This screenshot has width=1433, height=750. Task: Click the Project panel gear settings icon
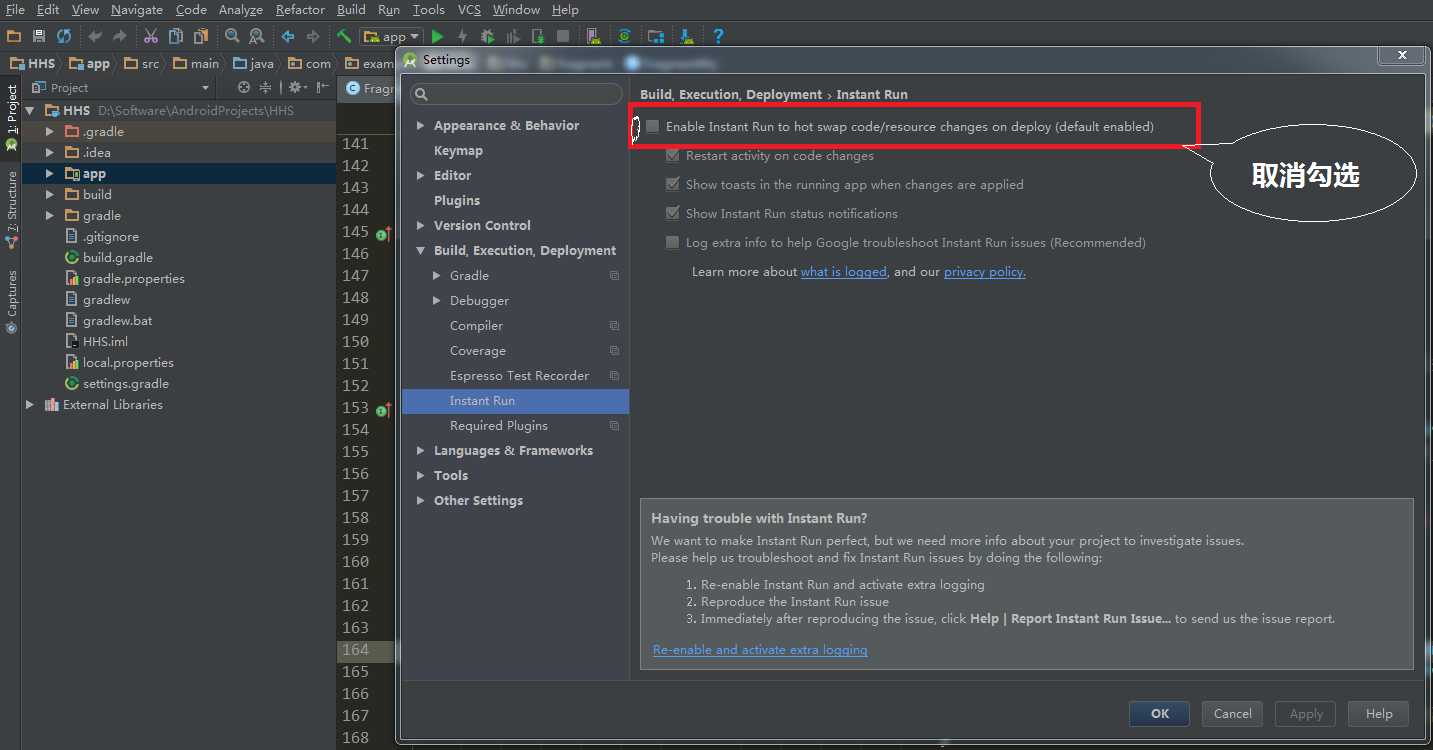point(297,87)
